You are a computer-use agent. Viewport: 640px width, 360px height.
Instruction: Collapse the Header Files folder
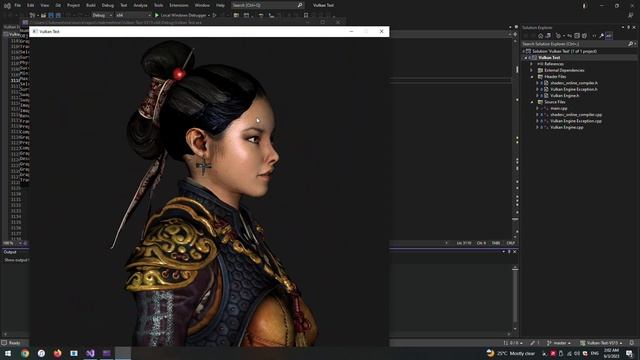click(531, 77)
